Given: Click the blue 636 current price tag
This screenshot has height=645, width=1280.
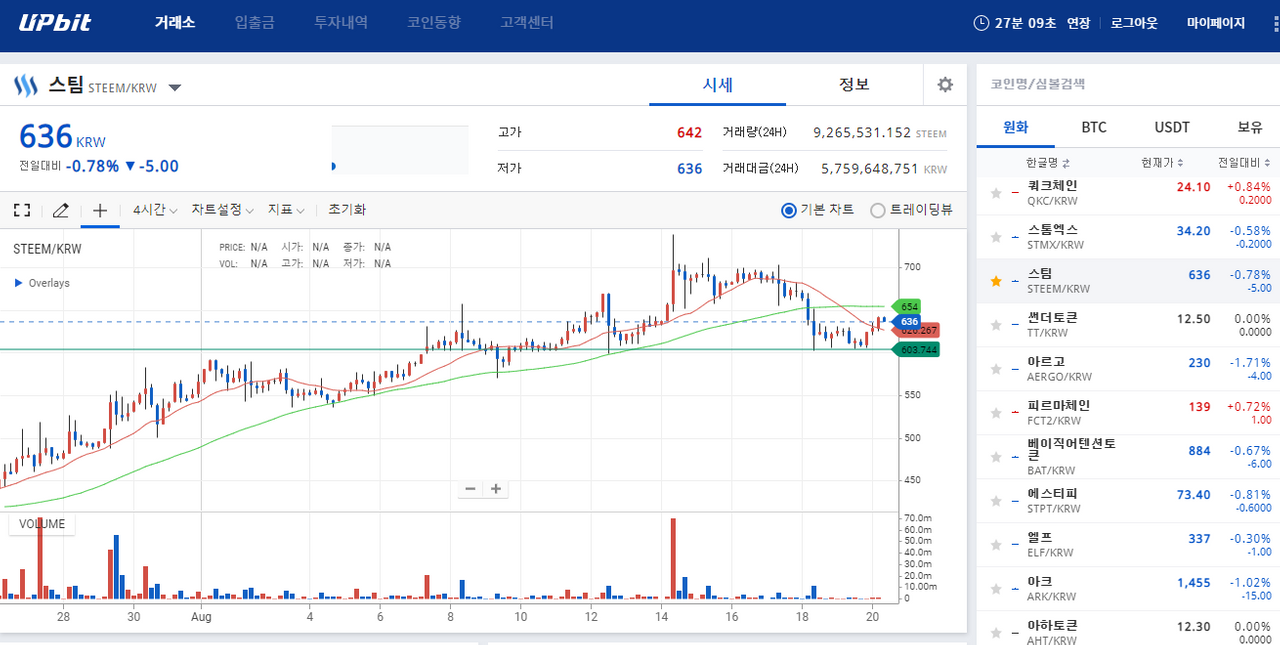Looking at the screenshot, I should [908, 322].
